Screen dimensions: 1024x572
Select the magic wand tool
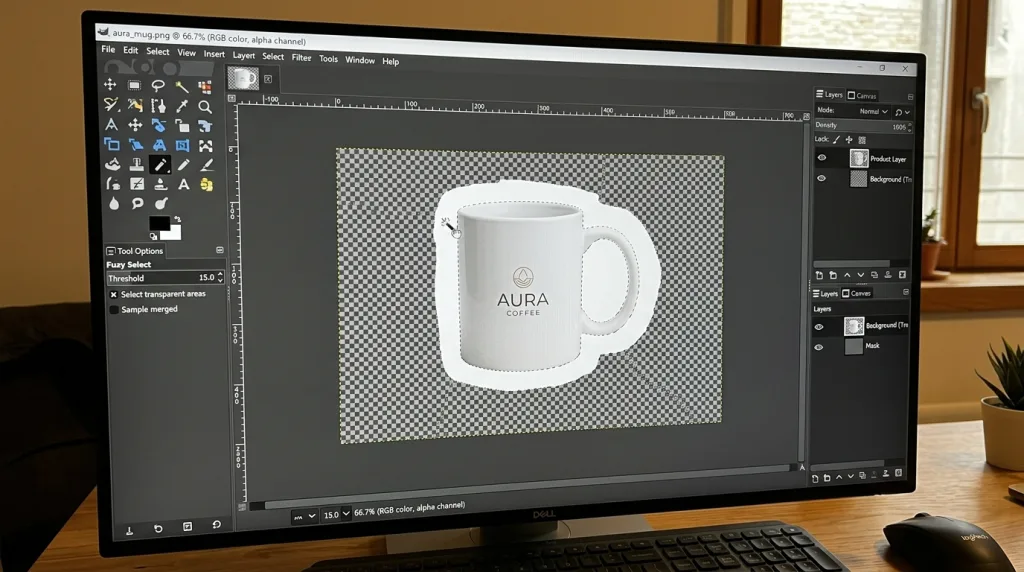tap(182, 86)
